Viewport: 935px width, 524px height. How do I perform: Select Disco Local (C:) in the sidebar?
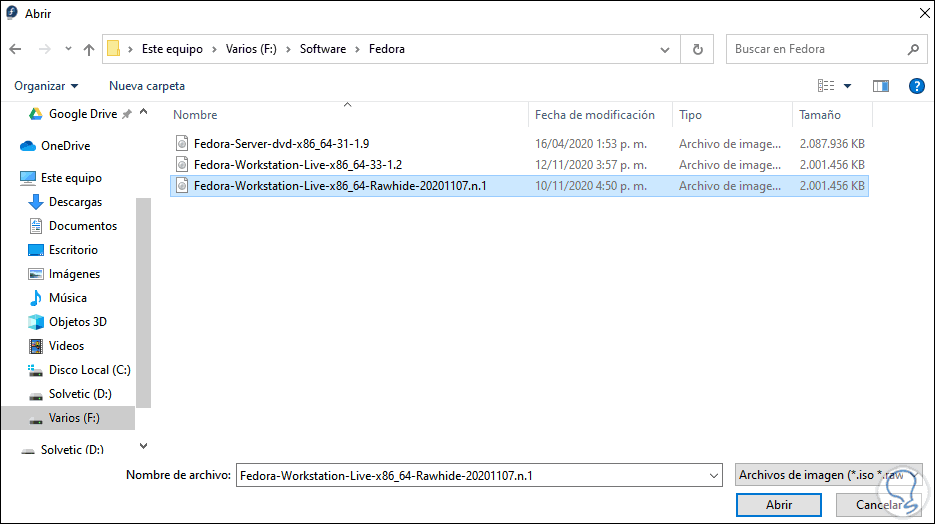click(x=89, y=370)
